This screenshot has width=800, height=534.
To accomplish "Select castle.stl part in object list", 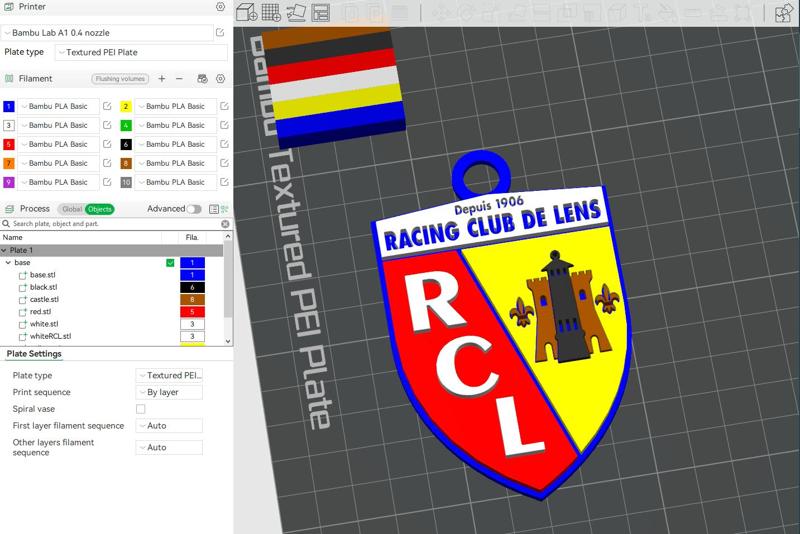I will 44,299.
